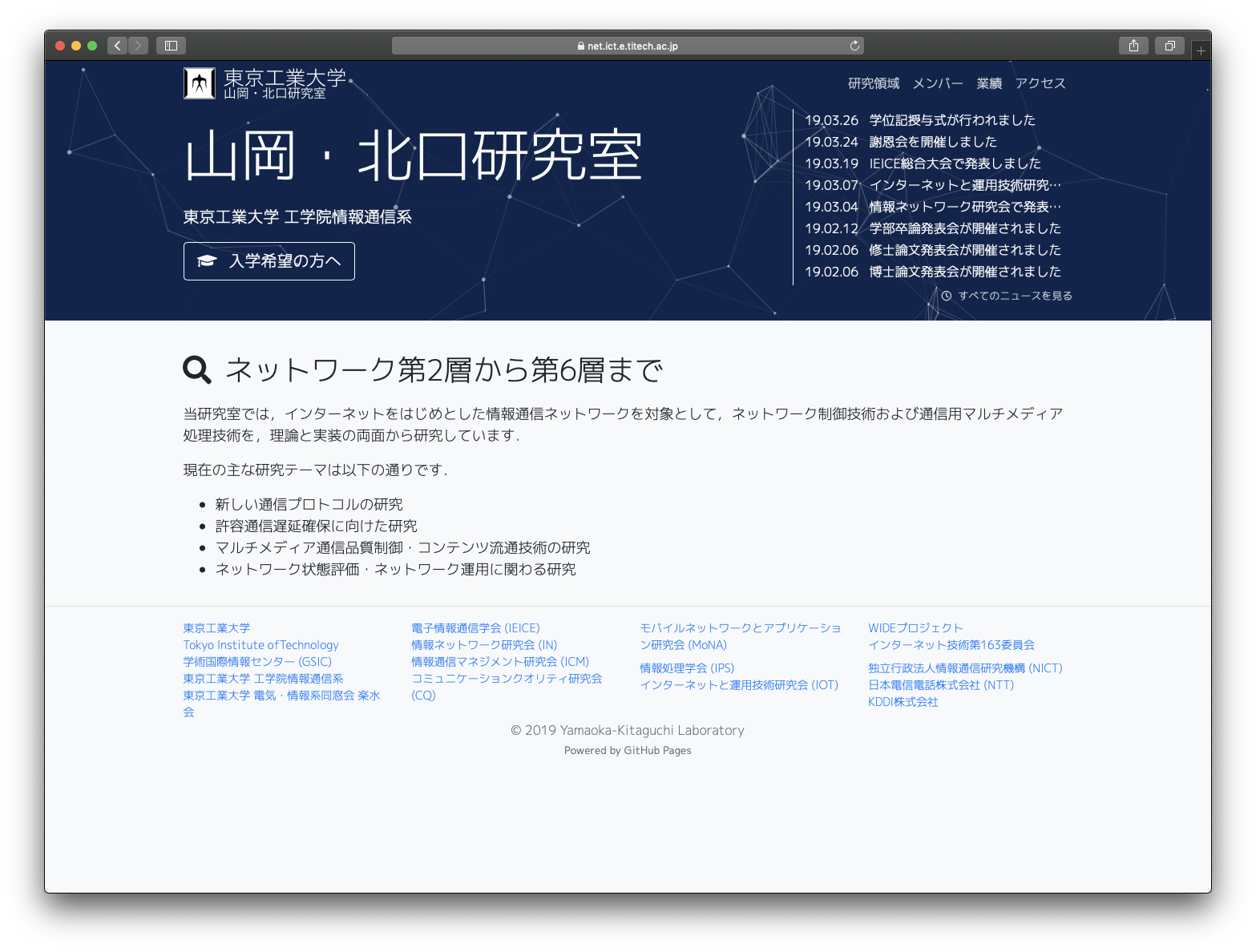Viewport: 1256px width, 952px height.
Task: Click the address bar net.ict.e.titech.ac.jp
Action: (x=628, y=46)
